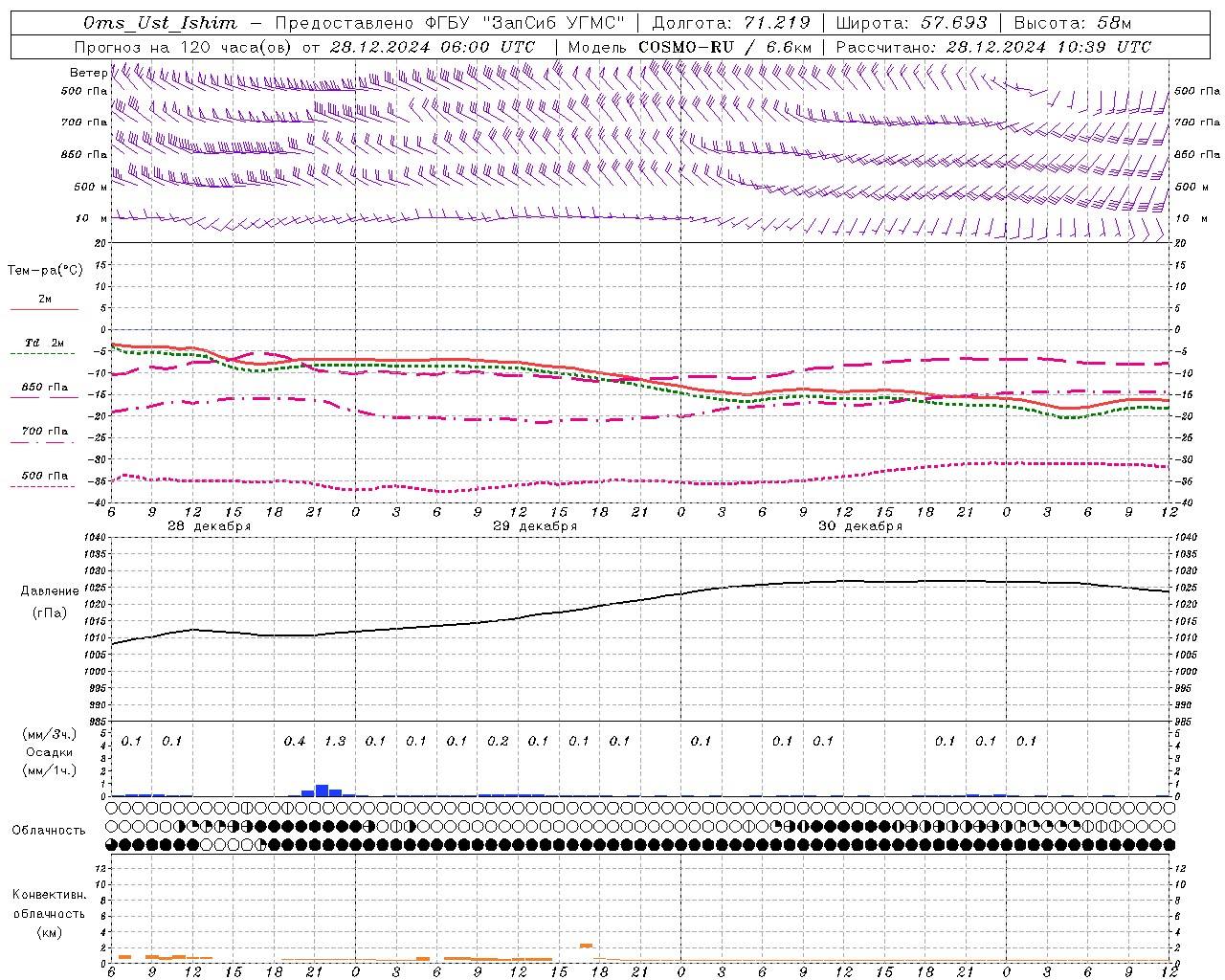Image resolution: width=1225 pixels, height=980 pixels.
Task: Click the date label 29 декабря
Action: pyautogui.click(x=535, y=526)
